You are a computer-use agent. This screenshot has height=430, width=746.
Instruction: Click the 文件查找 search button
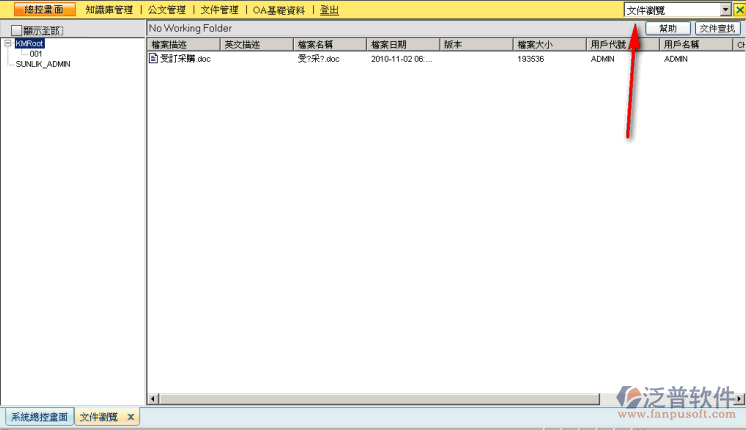coord(718,29)
